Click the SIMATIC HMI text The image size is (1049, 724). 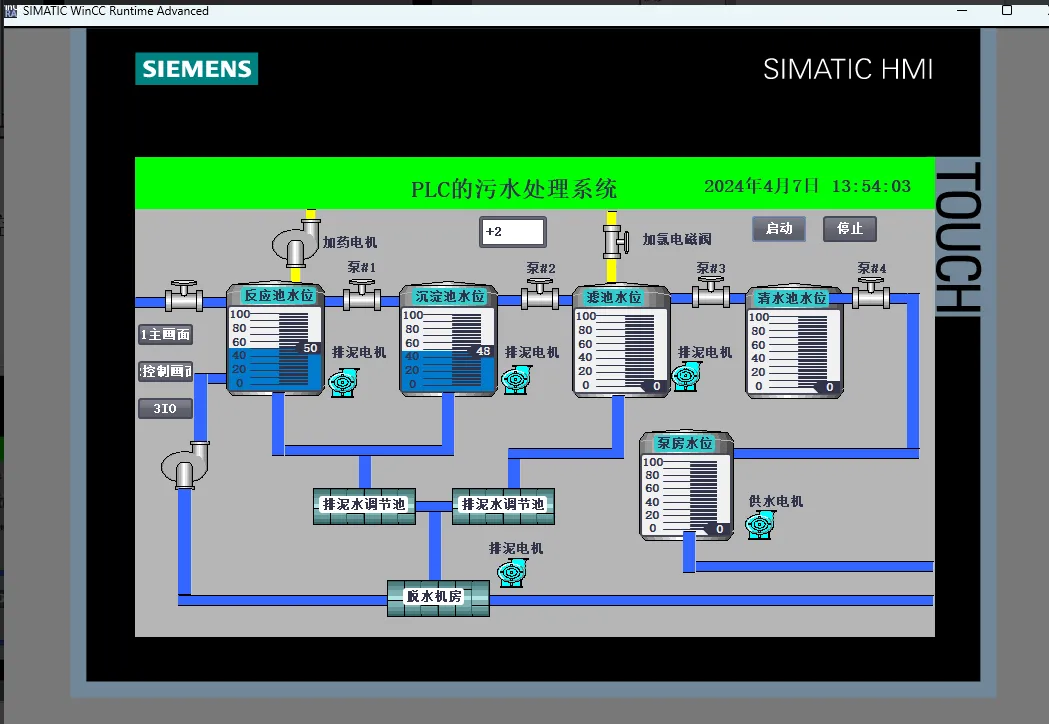pyautogui.click(x=848, y=69)
